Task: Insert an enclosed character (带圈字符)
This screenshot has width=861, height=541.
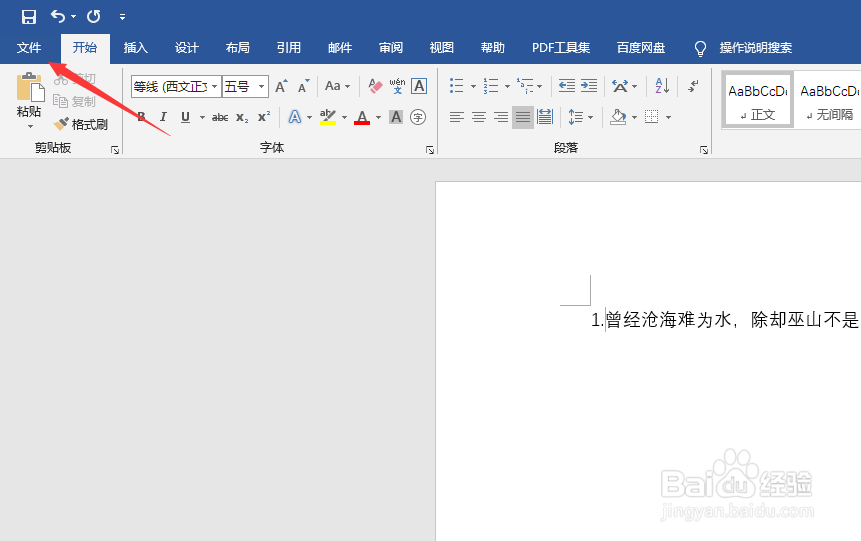Action: (x=418, y=117)
